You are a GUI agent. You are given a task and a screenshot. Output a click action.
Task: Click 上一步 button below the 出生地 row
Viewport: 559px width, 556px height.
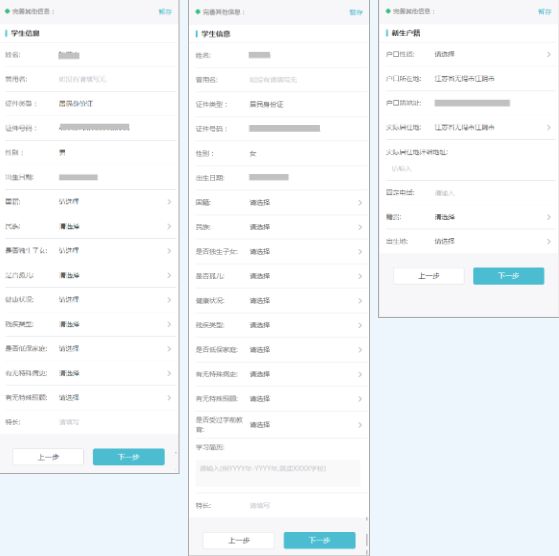(429, 276)
